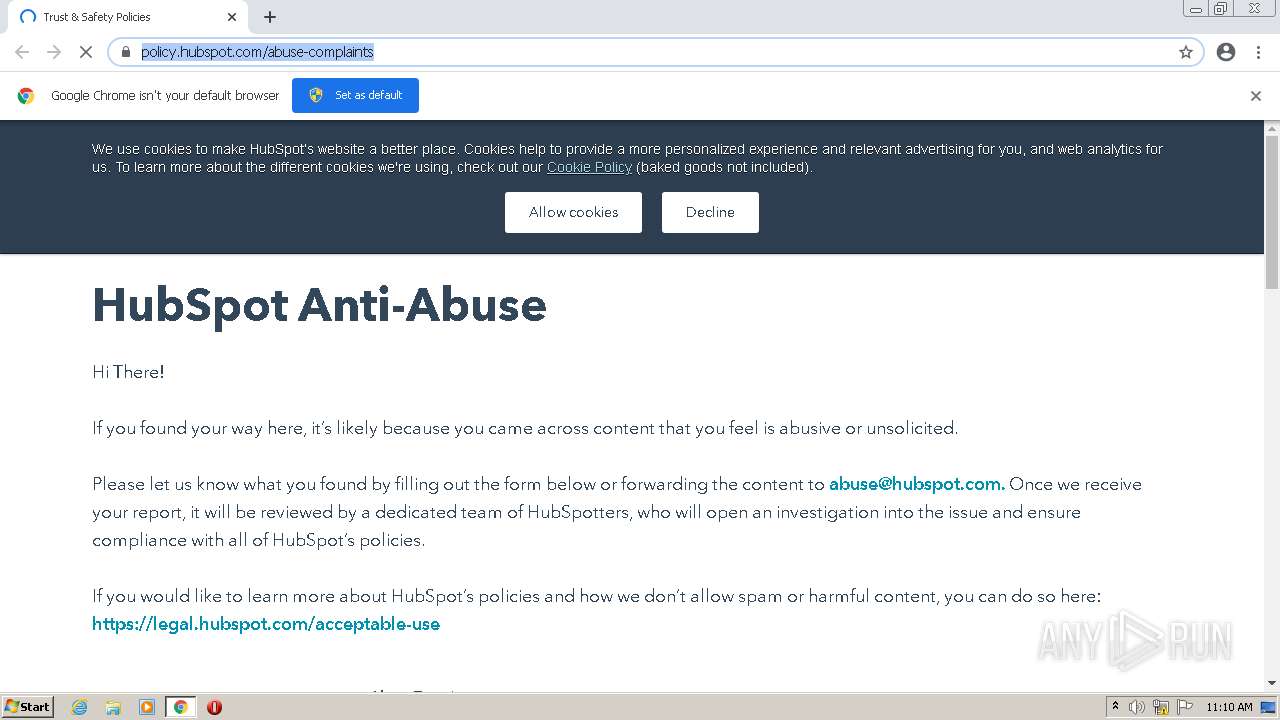
Task: Click the show desktop button
Action: point(1269,707)
